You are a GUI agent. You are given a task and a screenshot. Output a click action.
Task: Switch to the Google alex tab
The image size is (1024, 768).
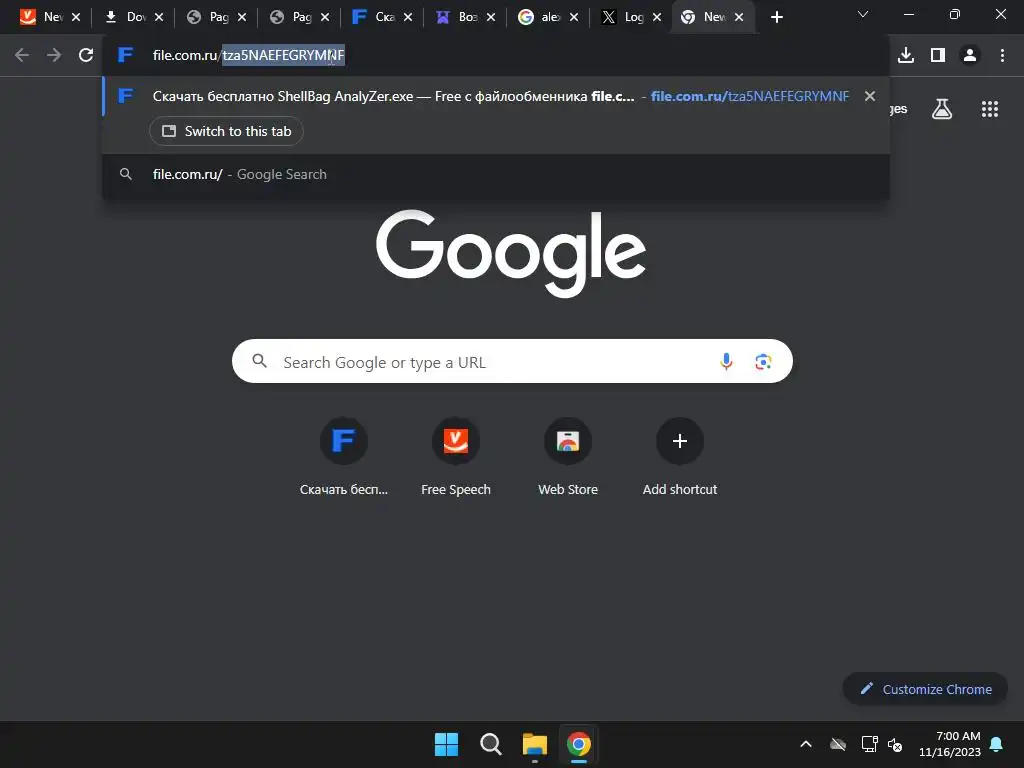539,17
